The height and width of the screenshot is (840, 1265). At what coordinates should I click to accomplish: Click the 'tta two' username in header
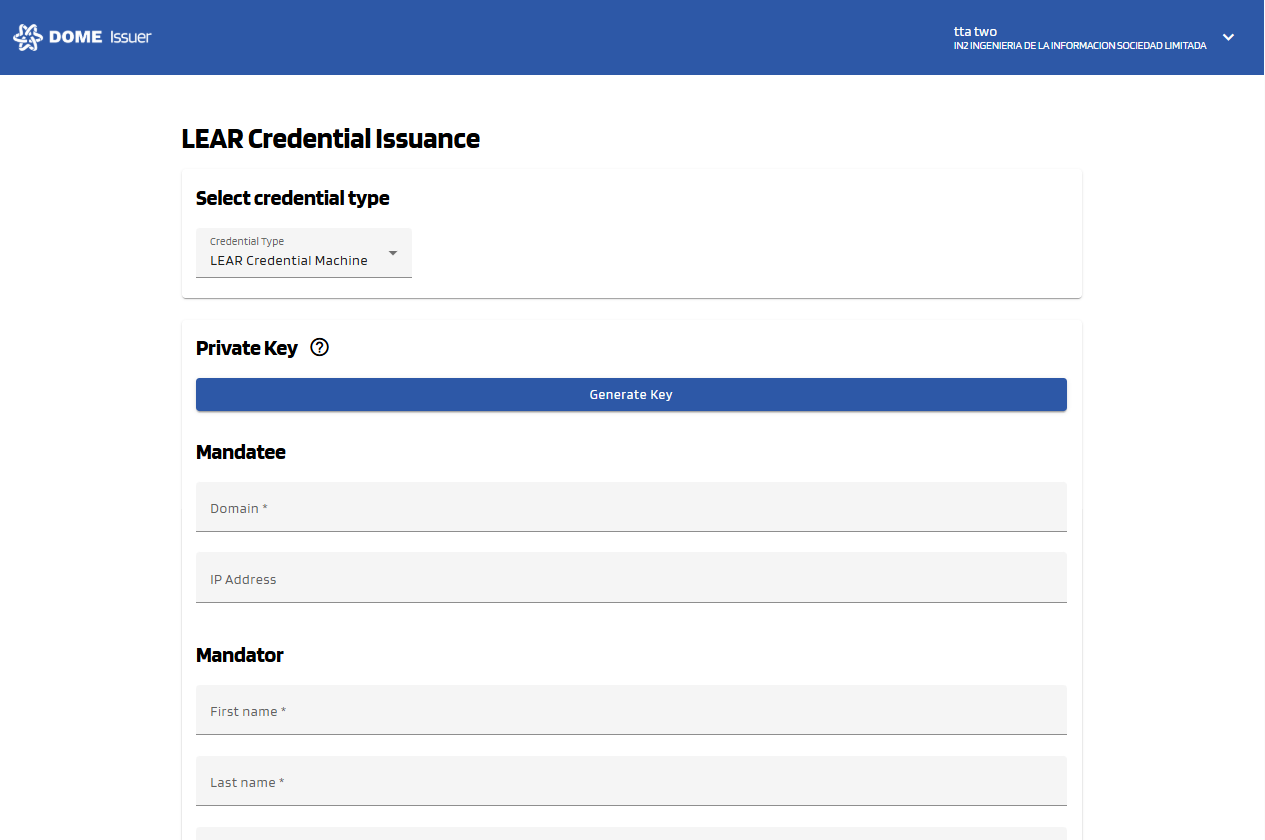(975, 31)
